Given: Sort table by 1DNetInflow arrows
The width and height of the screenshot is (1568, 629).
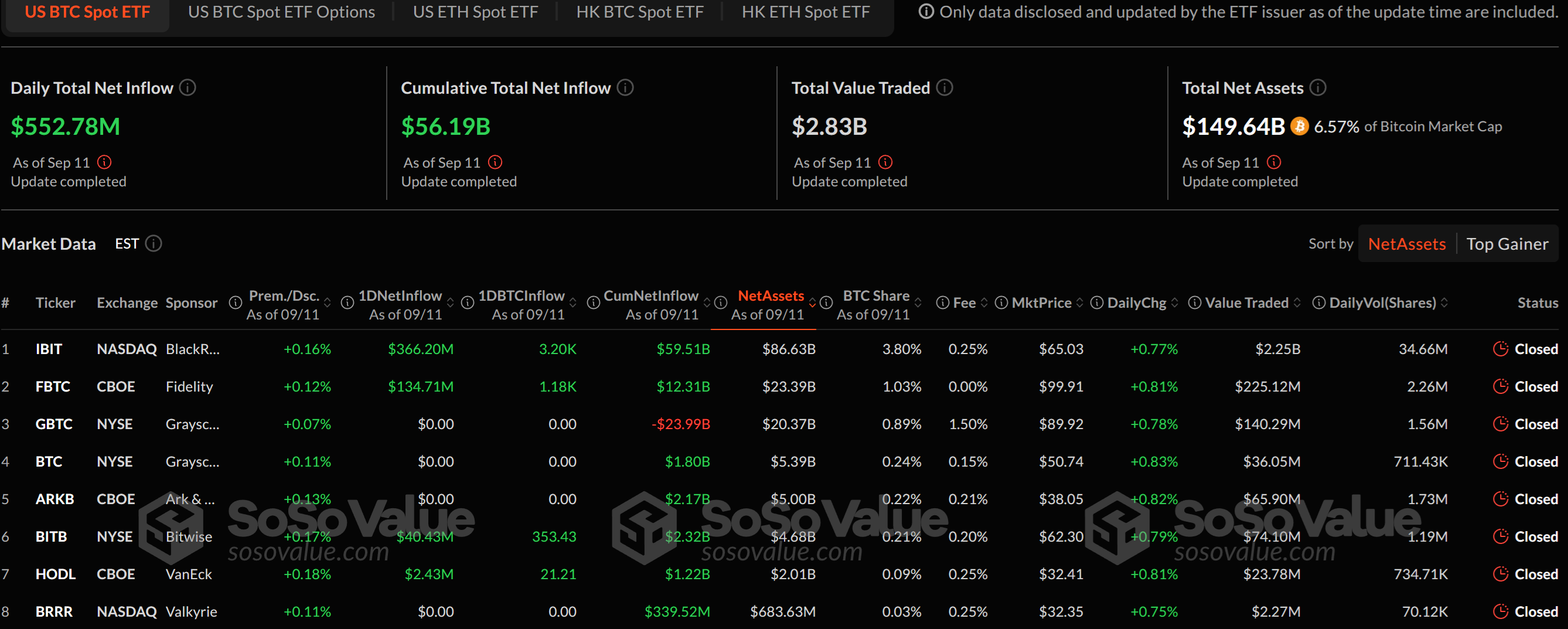Looking at the screenshot, I should (x=451, y=302).
